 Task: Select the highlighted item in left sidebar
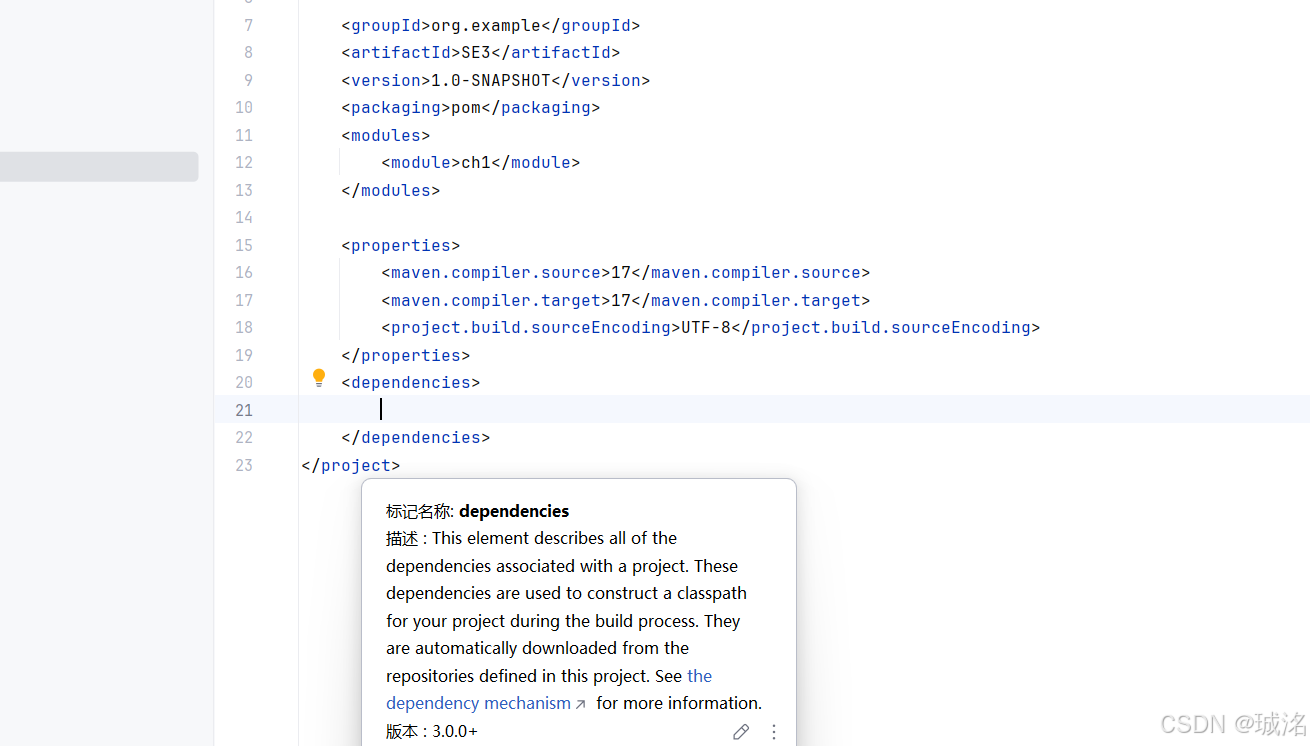[x=99, y=167]
